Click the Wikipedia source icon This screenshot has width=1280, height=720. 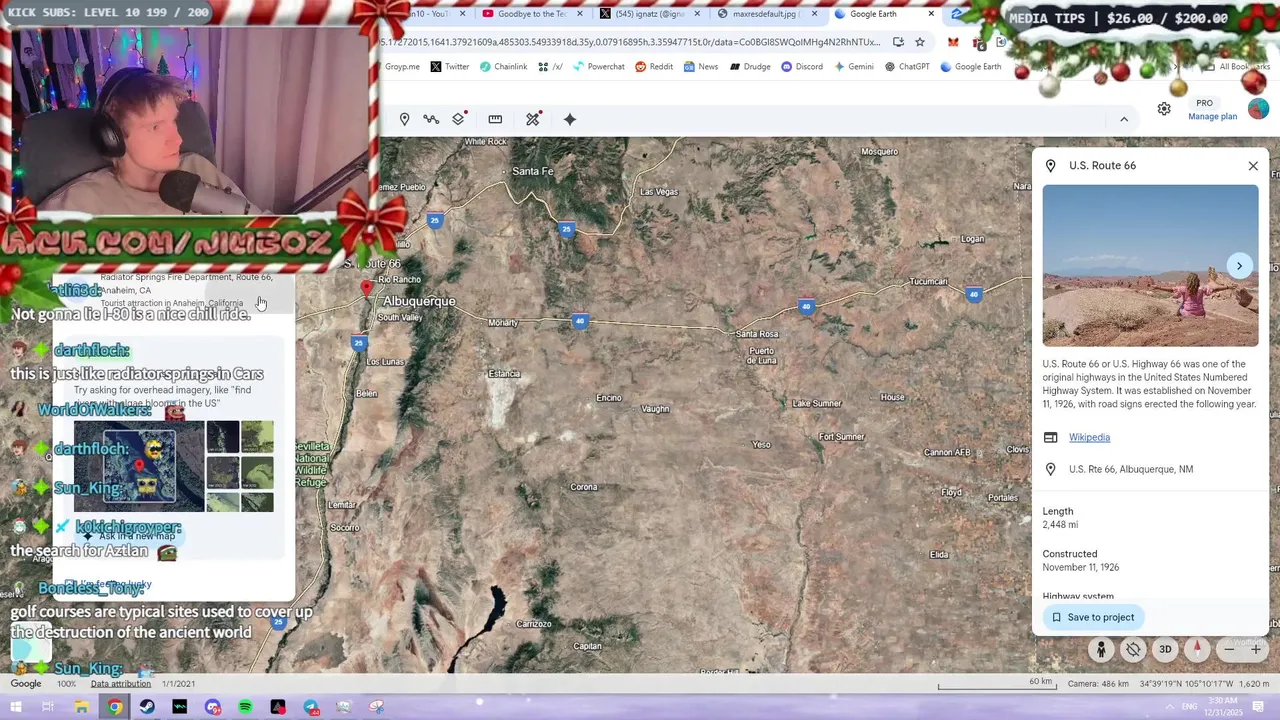(1050, 437)
